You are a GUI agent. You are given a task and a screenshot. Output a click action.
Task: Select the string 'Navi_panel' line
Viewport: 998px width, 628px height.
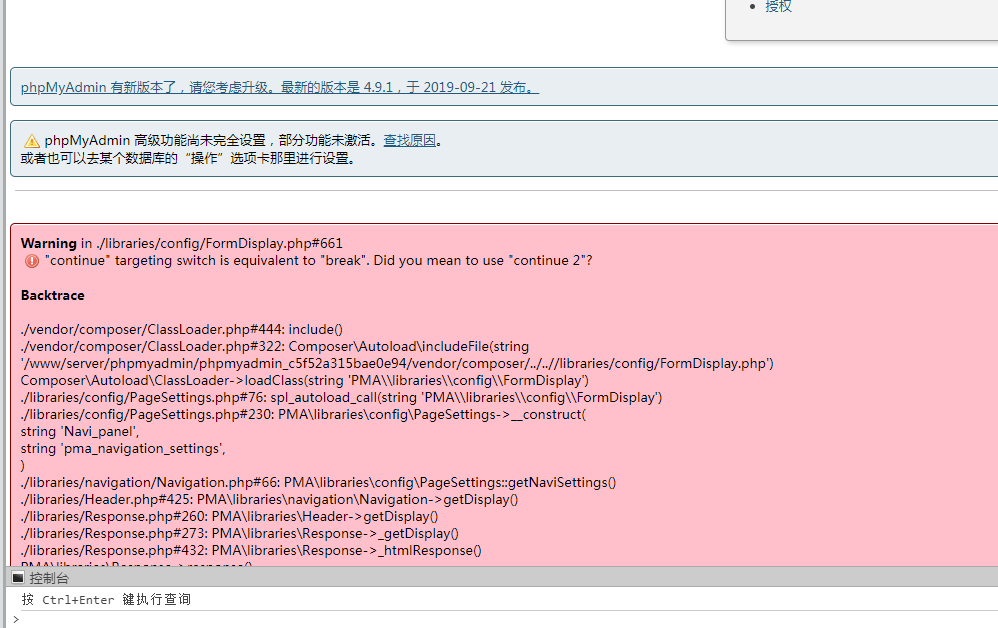point(80,431)
